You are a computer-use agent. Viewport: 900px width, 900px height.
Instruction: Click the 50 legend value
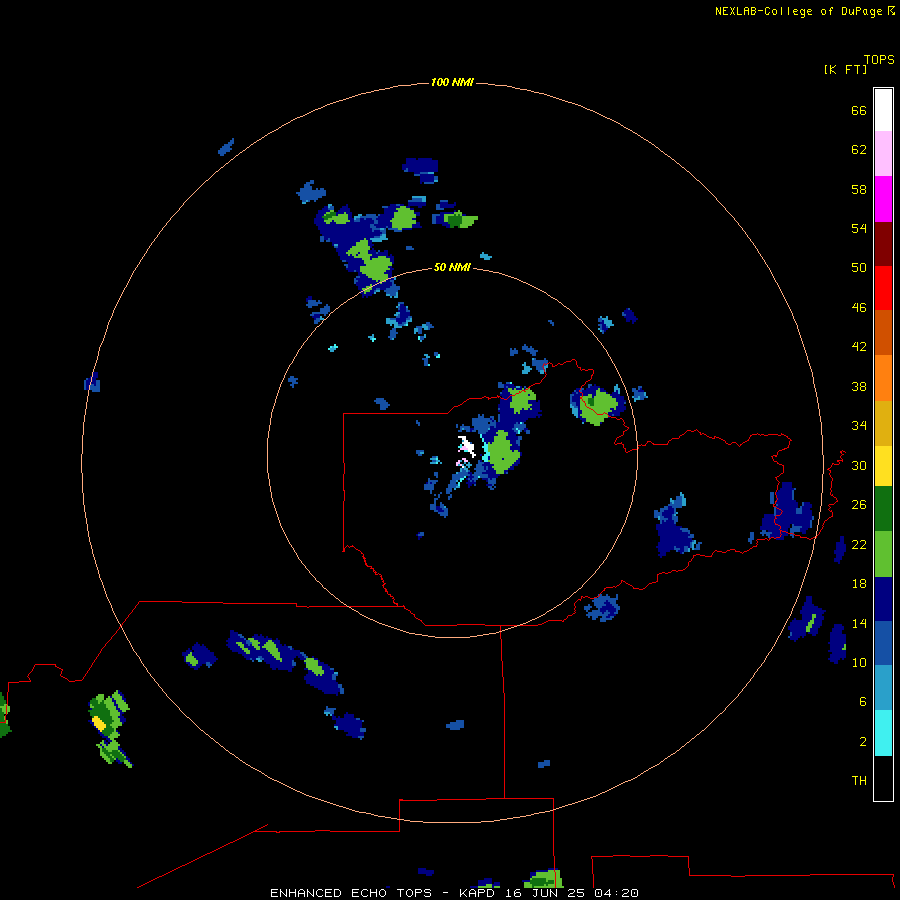(859, 268)
